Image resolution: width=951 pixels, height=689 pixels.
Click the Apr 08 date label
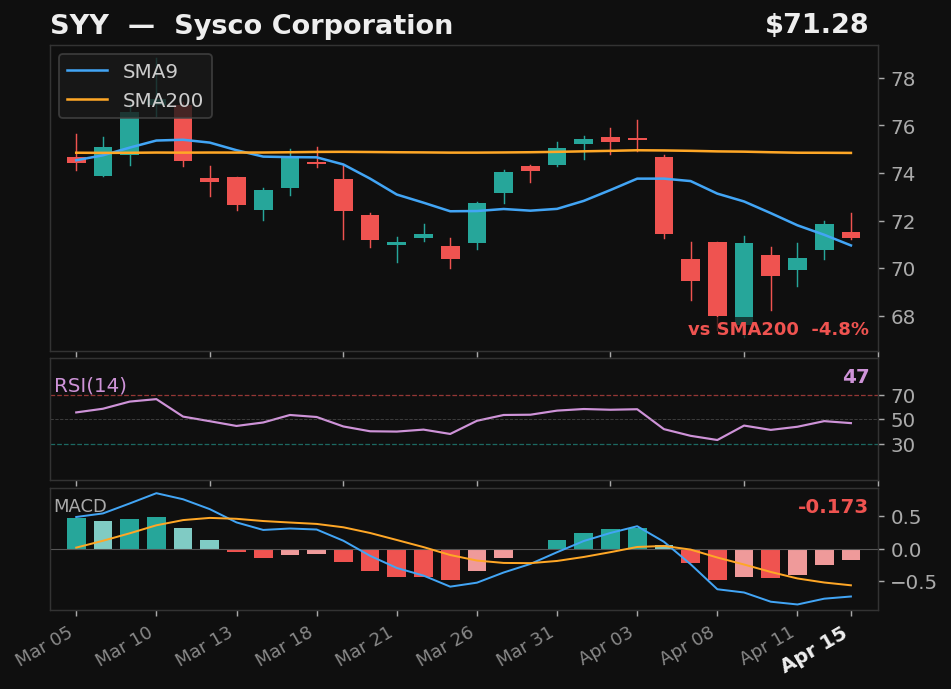686,646
